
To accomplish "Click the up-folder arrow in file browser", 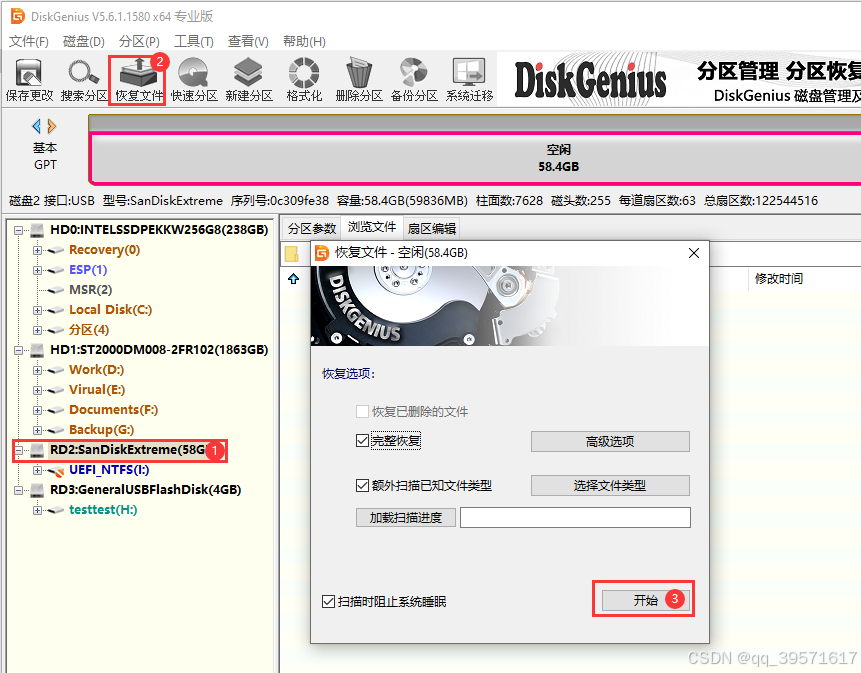I will [x=294, y=279].
